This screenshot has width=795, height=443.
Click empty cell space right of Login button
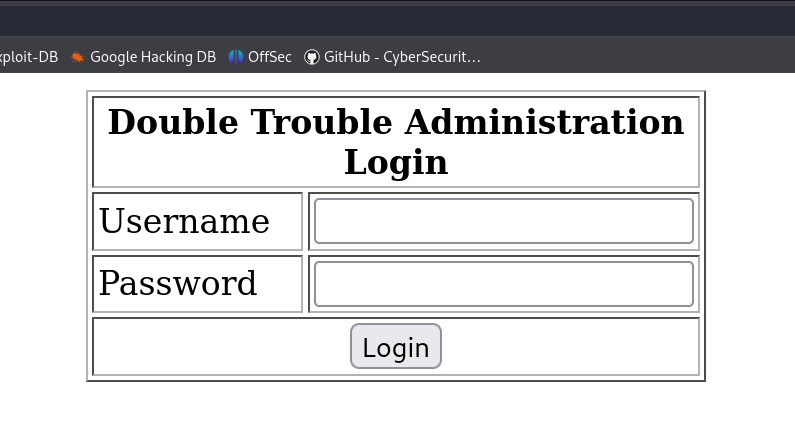point(570,347)
